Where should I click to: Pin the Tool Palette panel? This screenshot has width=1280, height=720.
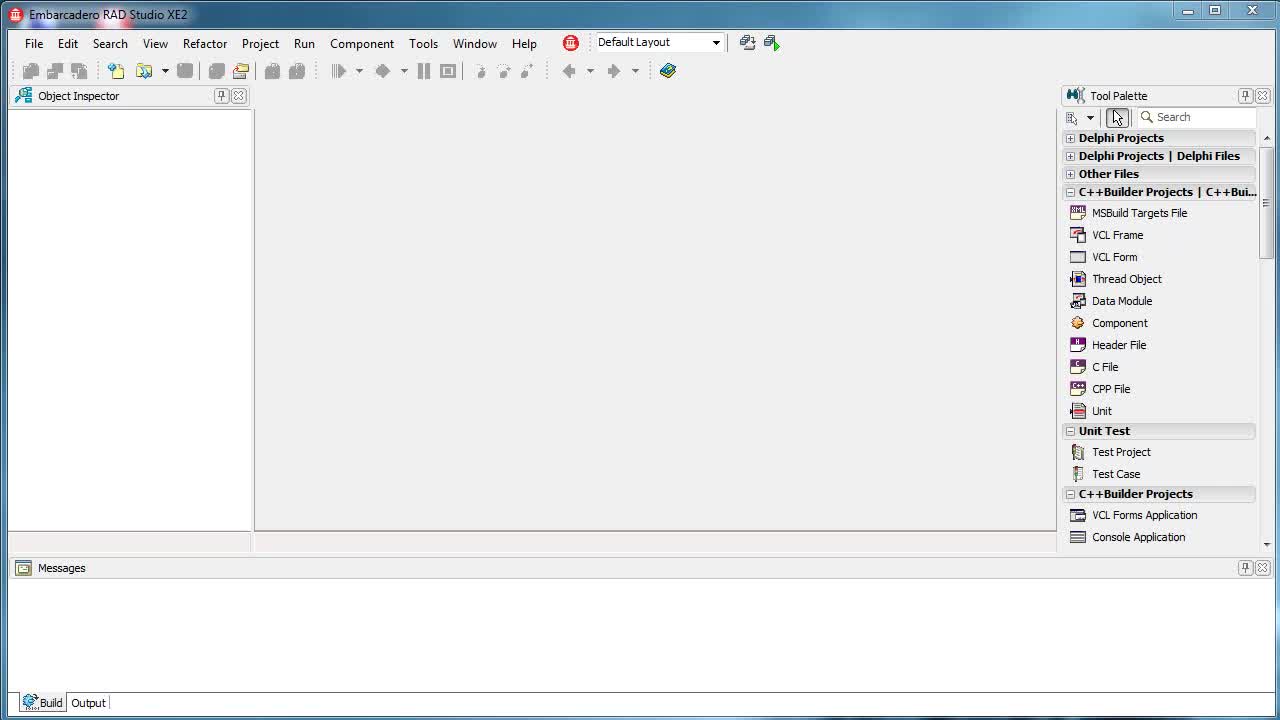click(1245, 96)
